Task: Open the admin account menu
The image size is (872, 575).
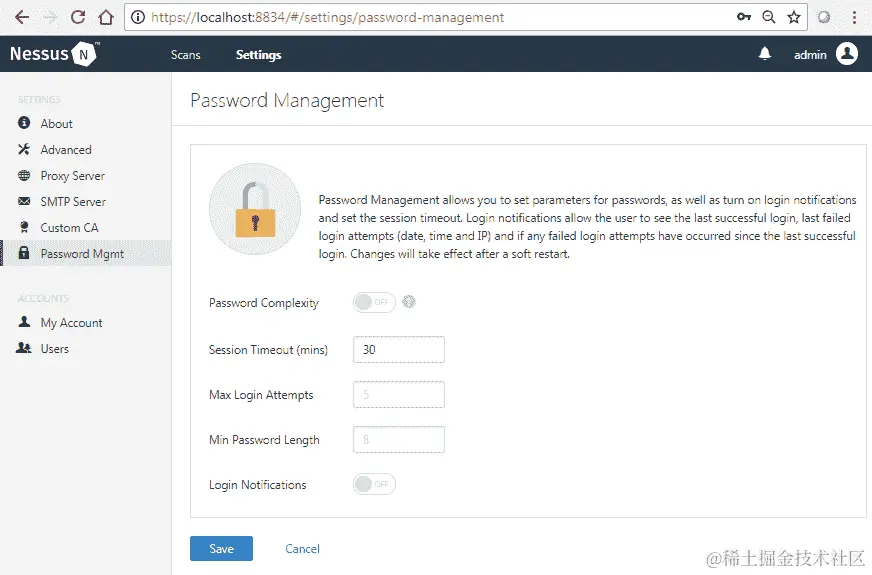Action: pyautogui.click(x=810, y=55)
